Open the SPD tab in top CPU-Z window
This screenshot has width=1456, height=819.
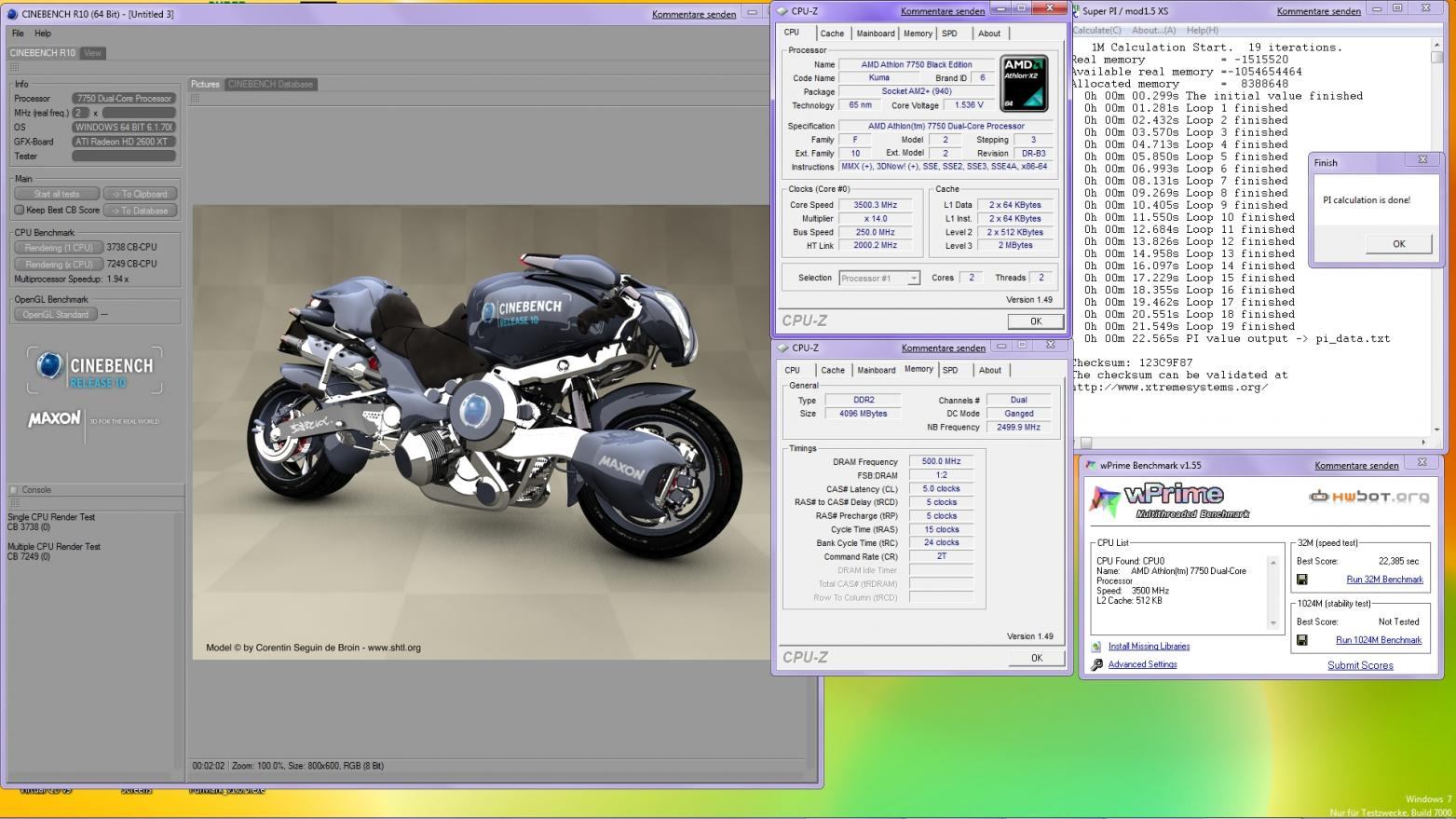pos(949,34)
